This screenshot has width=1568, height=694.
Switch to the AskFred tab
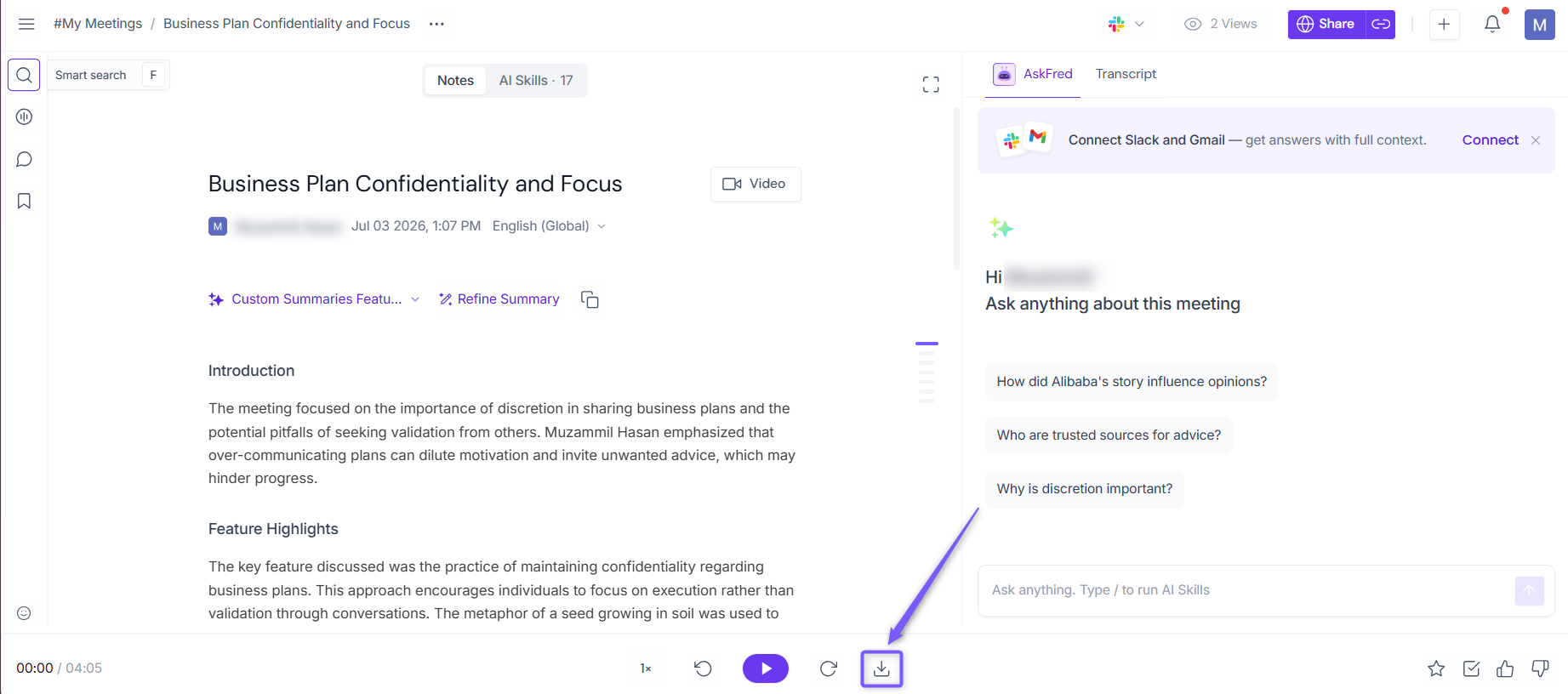pos(1033,74)
